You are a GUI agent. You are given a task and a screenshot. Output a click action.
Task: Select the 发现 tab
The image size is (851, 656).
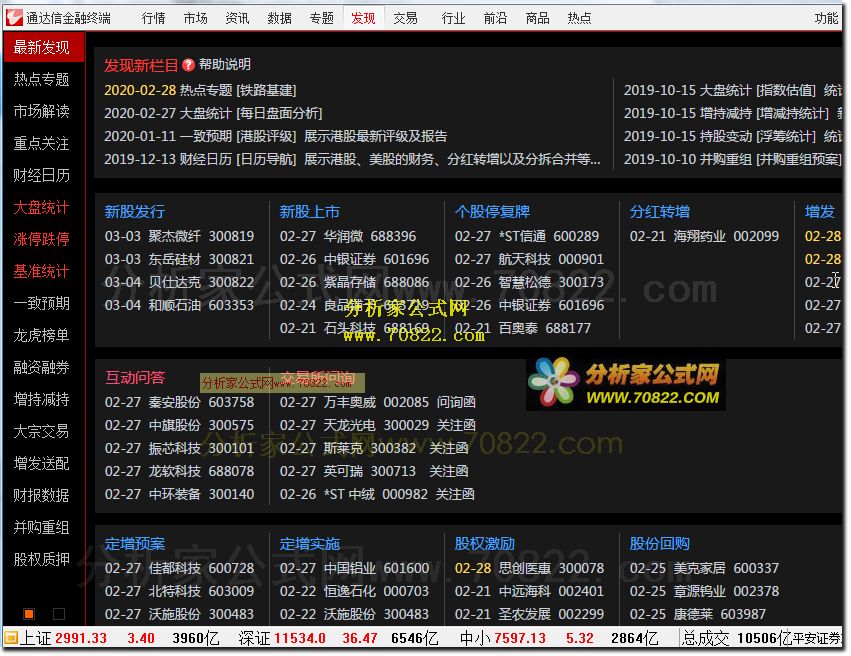[364, 18]
